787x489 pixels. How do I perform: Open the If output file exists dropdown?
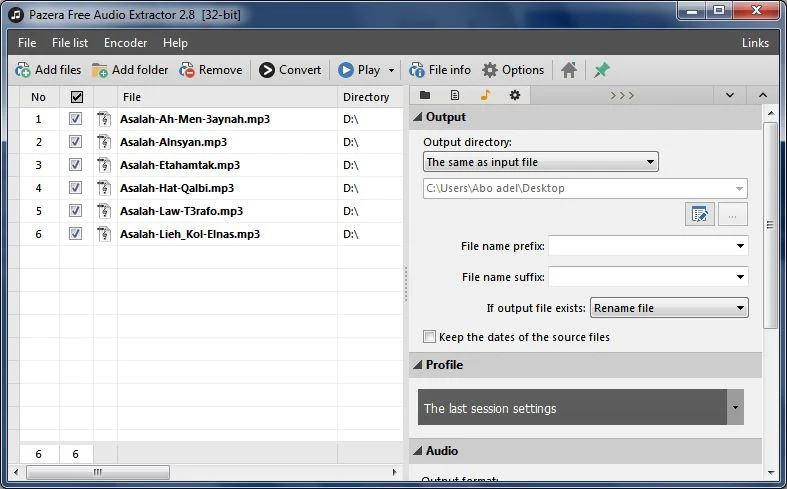coord(669,308)
